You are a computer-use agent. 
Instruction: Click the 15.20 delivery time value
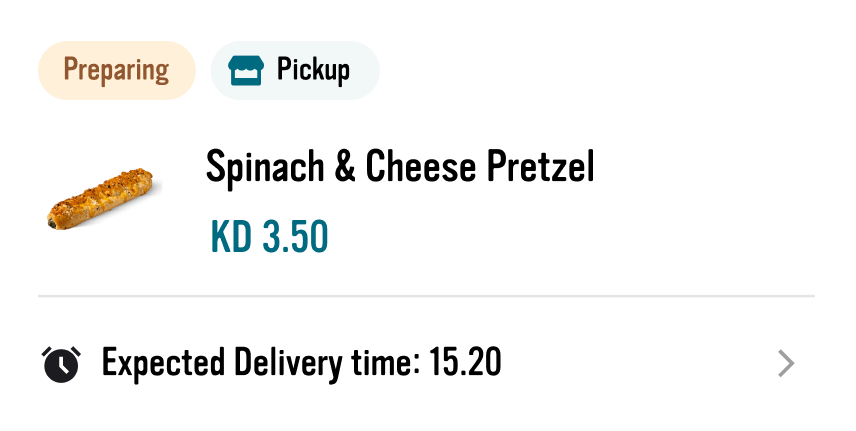point(465,362)
